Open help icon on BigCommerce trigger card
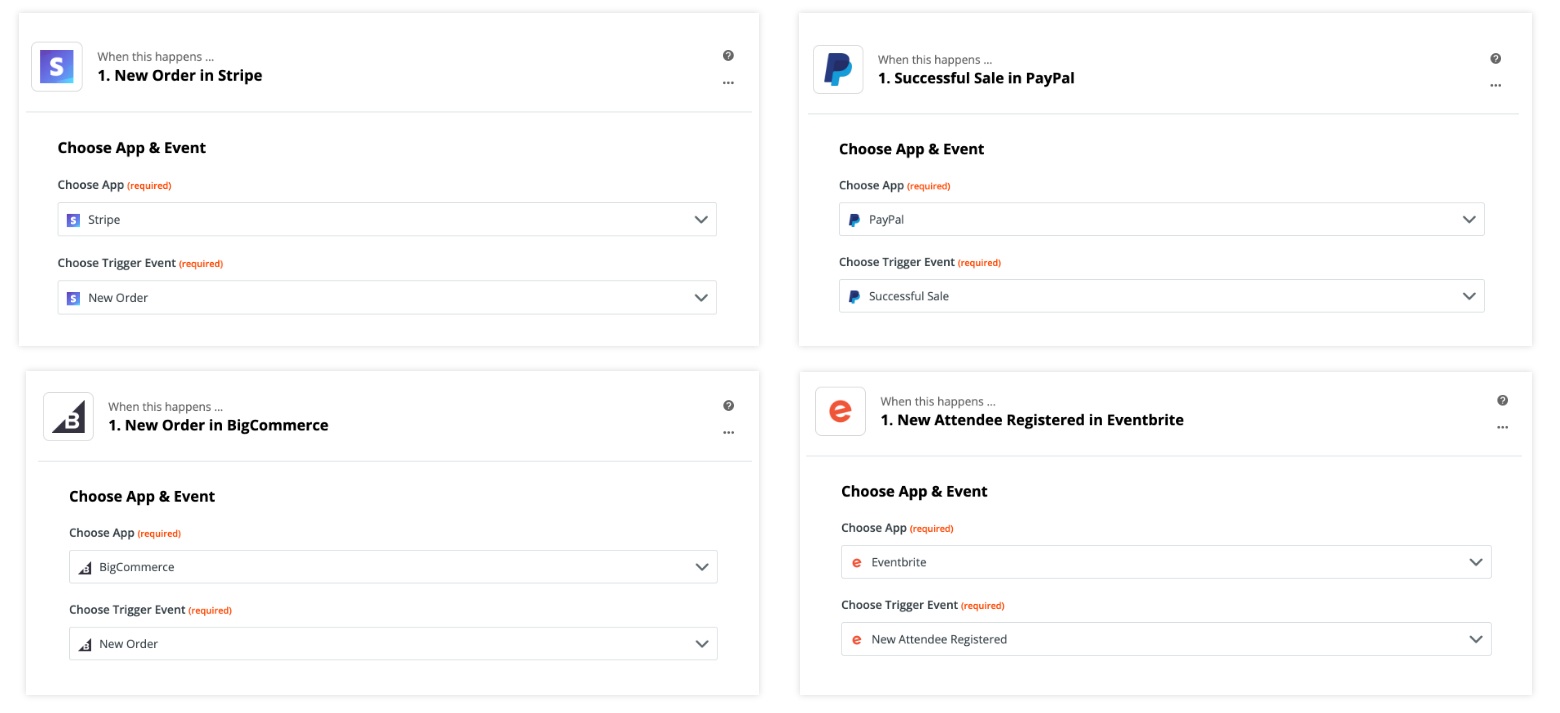The image size is (1560, 713). [728, 406]
